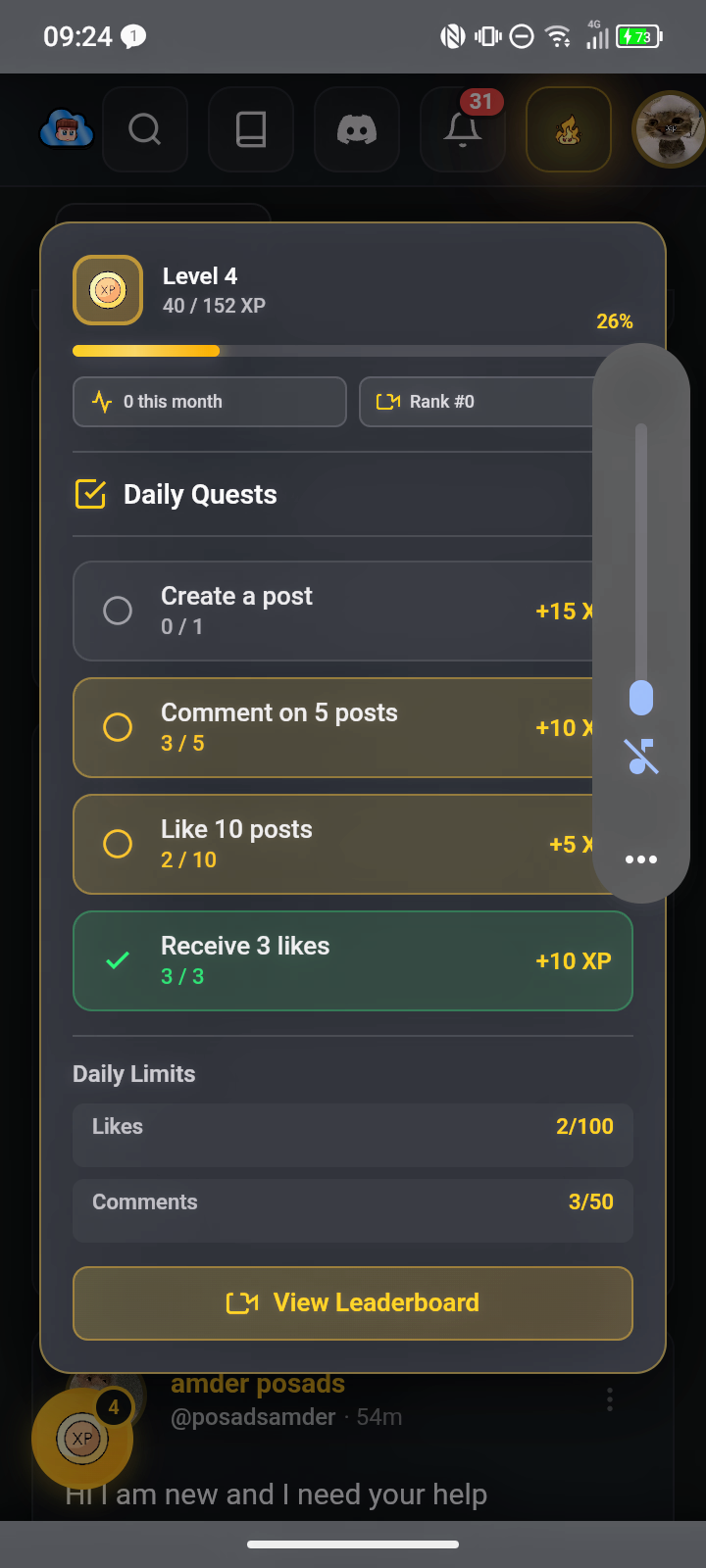Open the Discord icon link
Screen dimensions: 706x1568
click(x=357, y=129)
